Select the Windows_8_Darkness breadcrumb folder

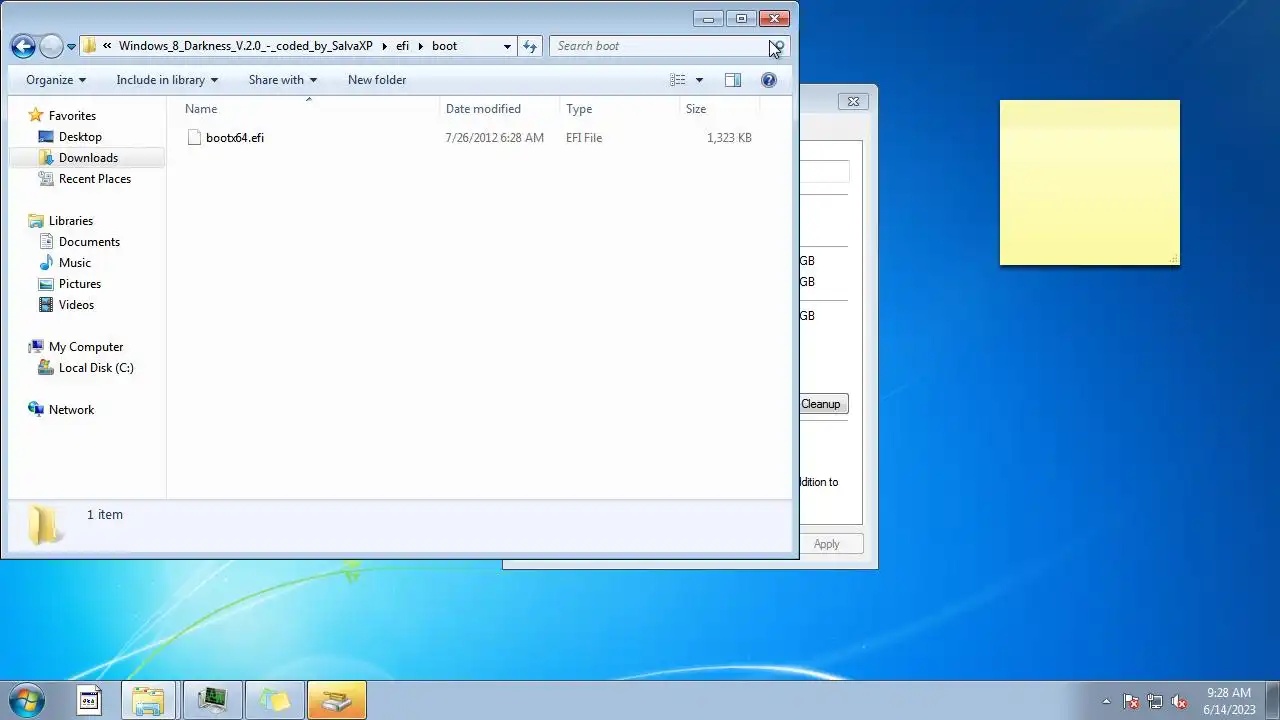pyautogui.click(x=245, y=46)
